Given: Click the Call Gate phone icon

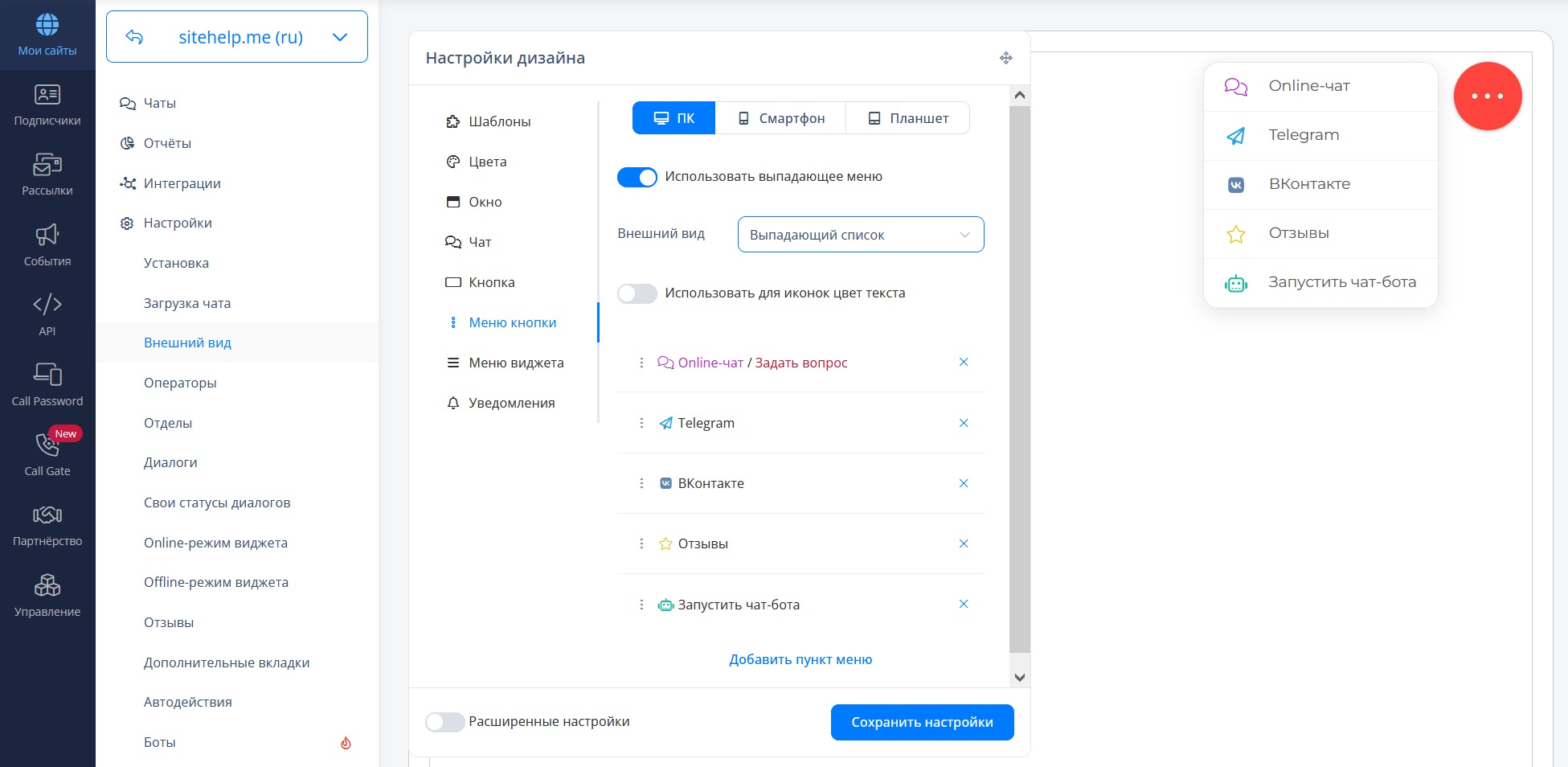Looking at the screenshot, I should pyautogui.click(x=47, y=445).
